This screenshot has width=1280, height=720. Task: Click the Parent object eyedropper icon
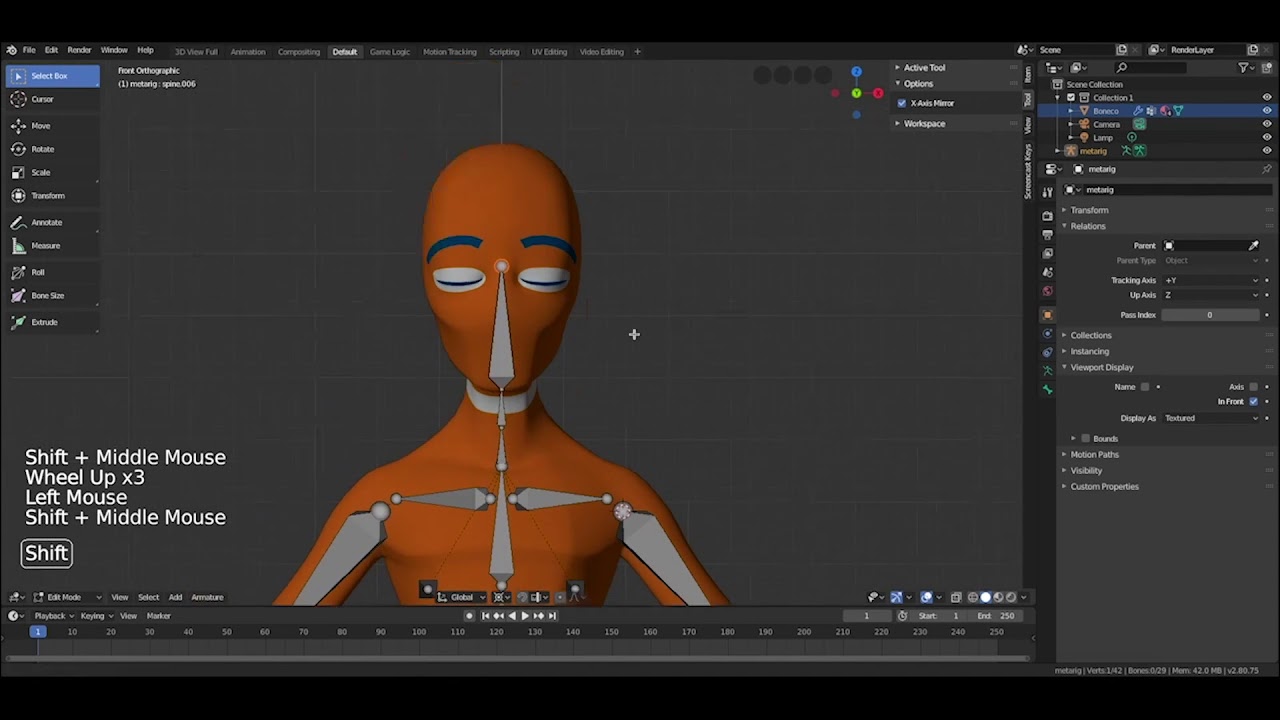(x=1253, y=245)
